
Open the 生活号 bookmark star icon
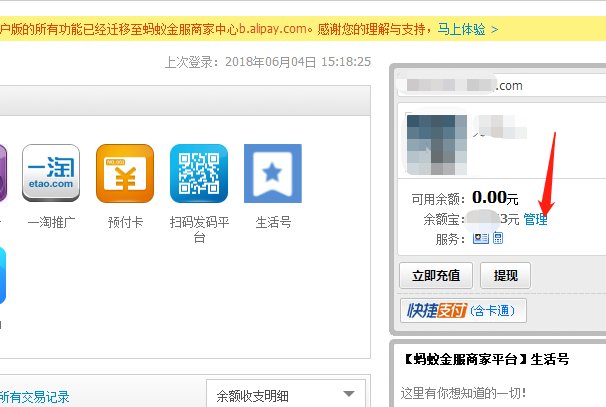coord(273,173)
